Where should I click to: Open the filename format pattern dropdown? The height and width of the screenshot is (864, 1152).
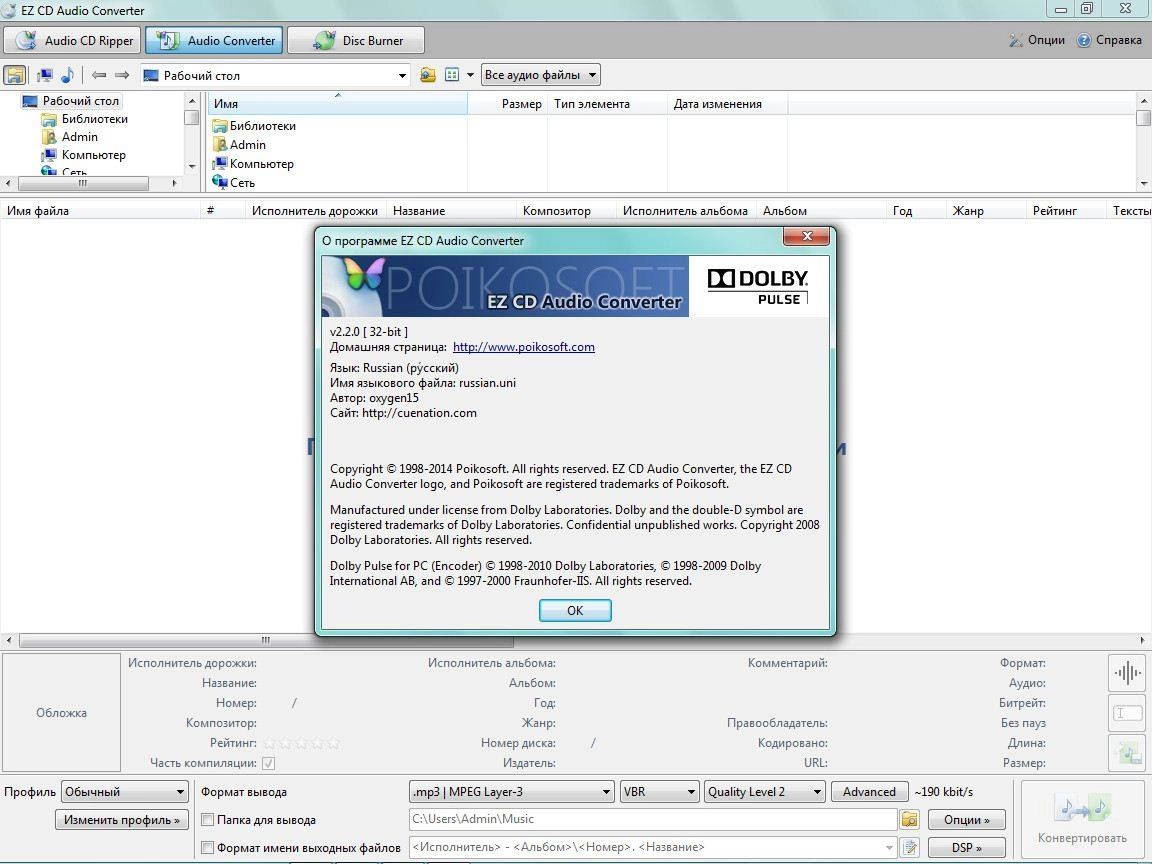click(889, 848)
